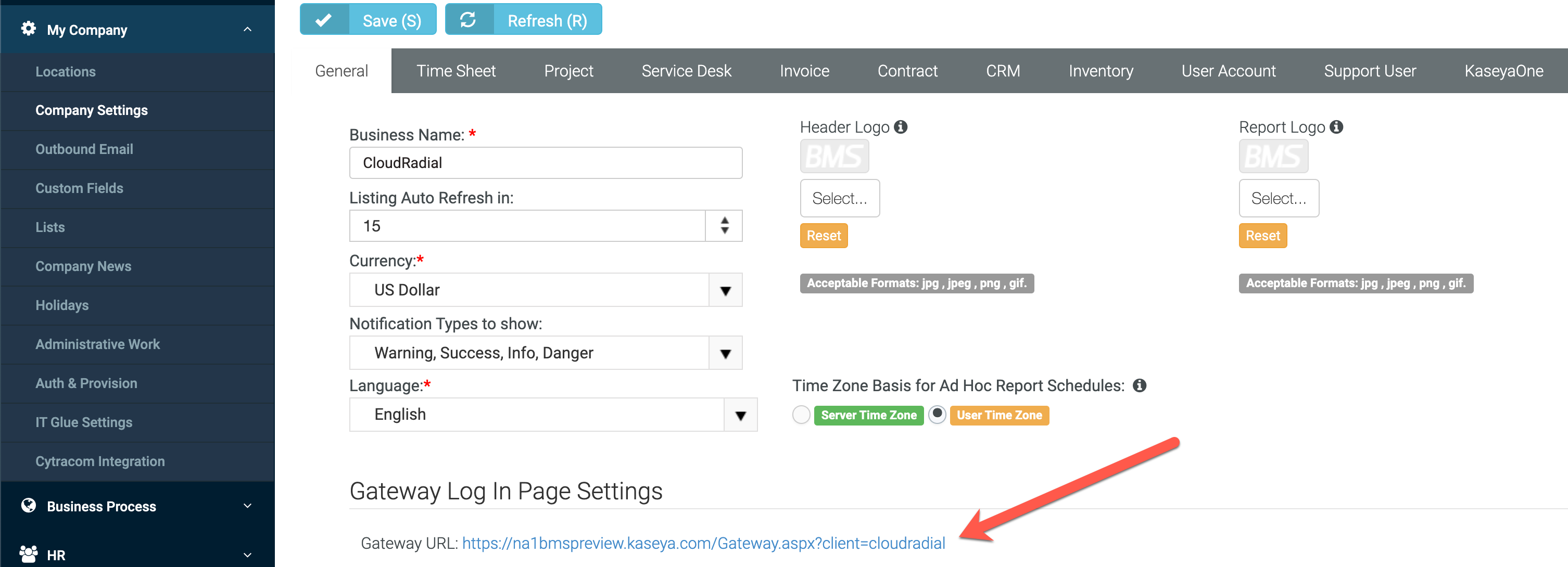Image resolution: width=1568 pixels, height=567 pixels.
Task: Switch to the Inventory tab
Action: (1101, 71)
